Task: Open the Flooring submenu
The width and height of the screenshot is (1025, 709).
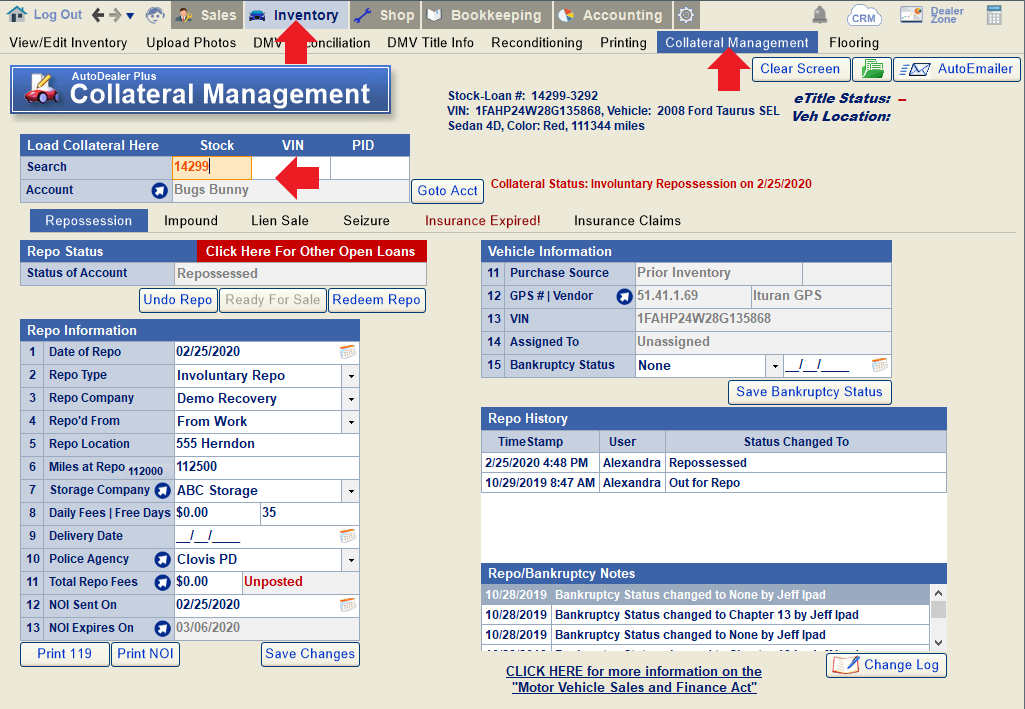Action: tap(854, 43)
